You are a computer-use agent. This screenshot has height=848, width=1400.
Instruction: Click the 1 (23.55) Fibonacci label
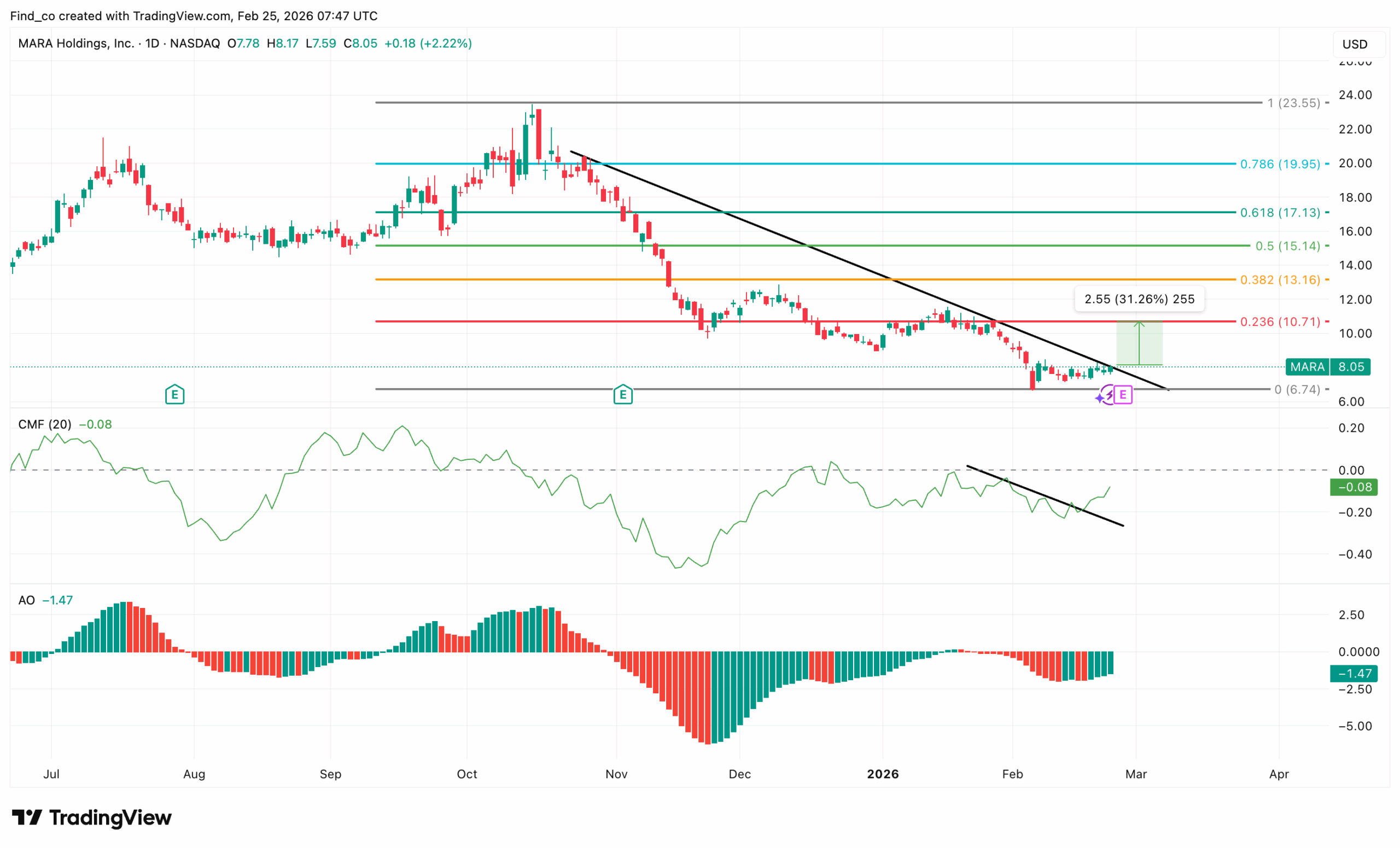pyautogui.click(x=1294, y=103)
